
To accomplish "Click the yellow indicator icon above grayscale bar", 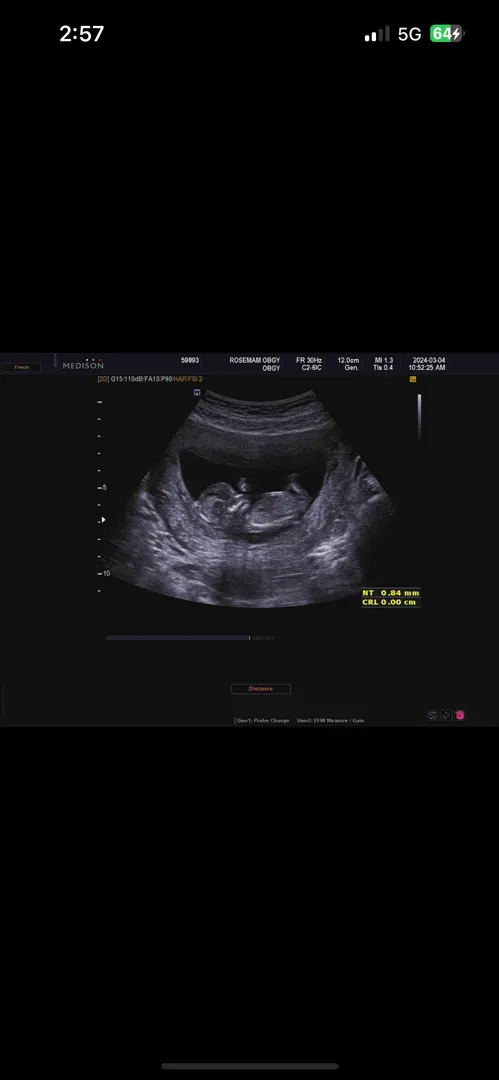I will 413,379.
